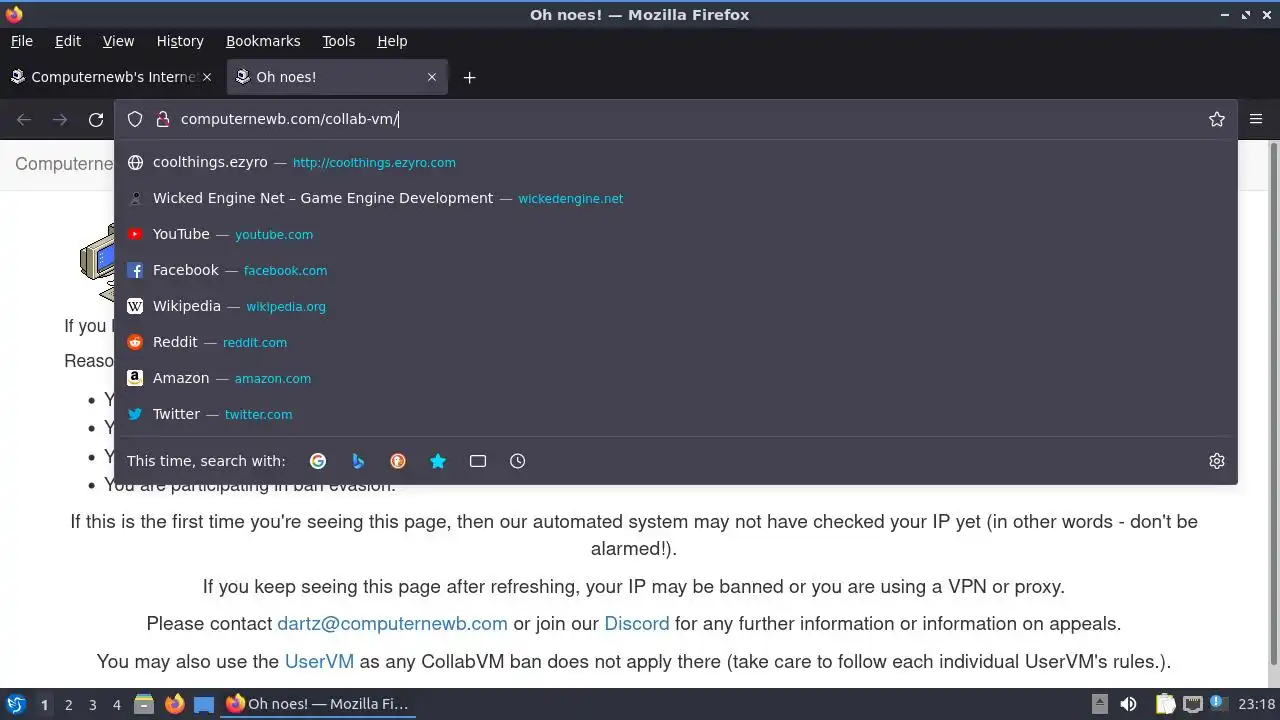Open the Help menu
This screenshot has width=1280, height=720.
tap(392, 41)
